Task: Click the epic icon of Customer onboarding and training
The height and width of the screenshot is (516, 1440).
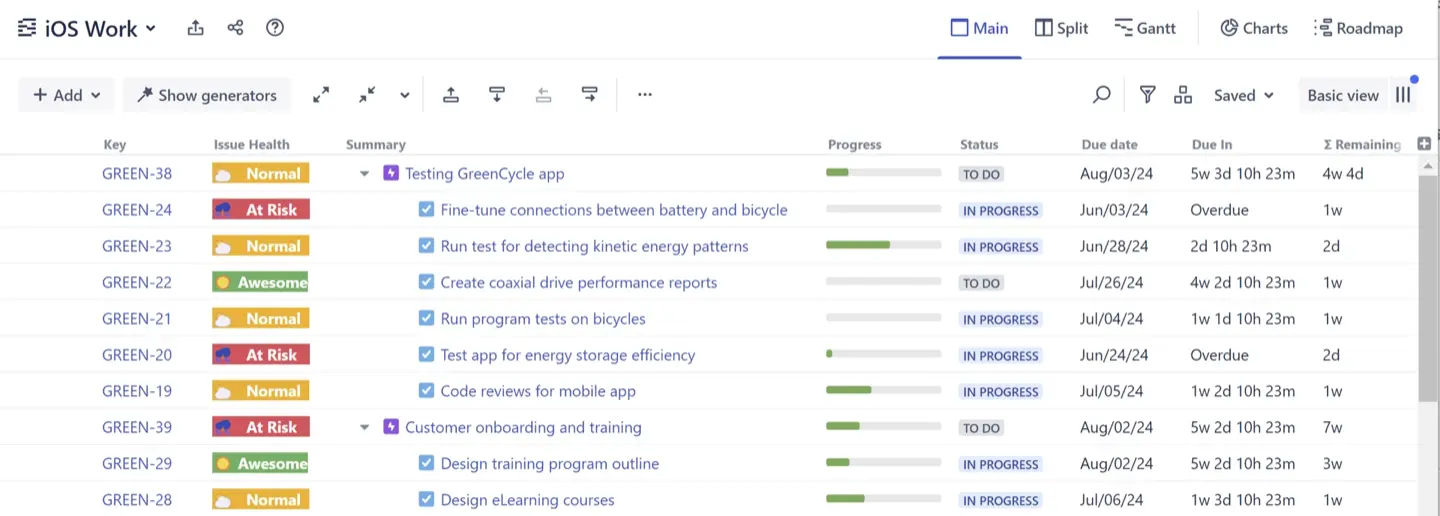Action: (391, 427)
